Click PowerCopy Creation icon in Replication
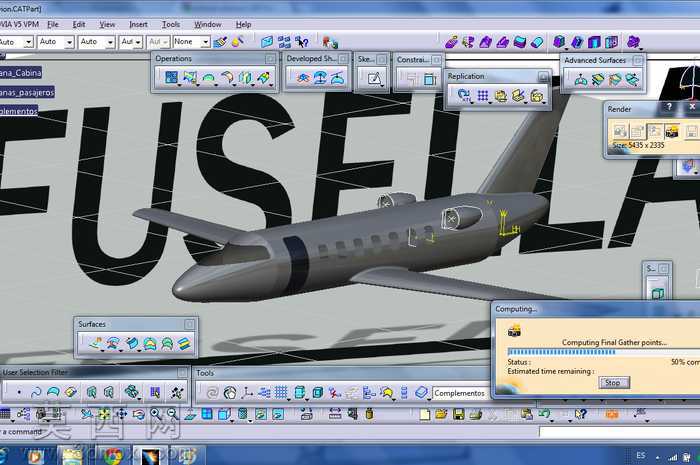The height and width of the screenshot is (465, 700). 518,95
